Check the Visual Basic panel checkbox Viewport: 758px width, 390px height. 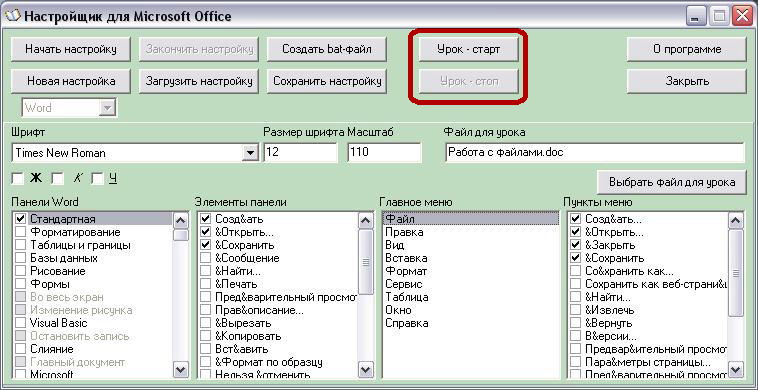click(x=20, y=323)
